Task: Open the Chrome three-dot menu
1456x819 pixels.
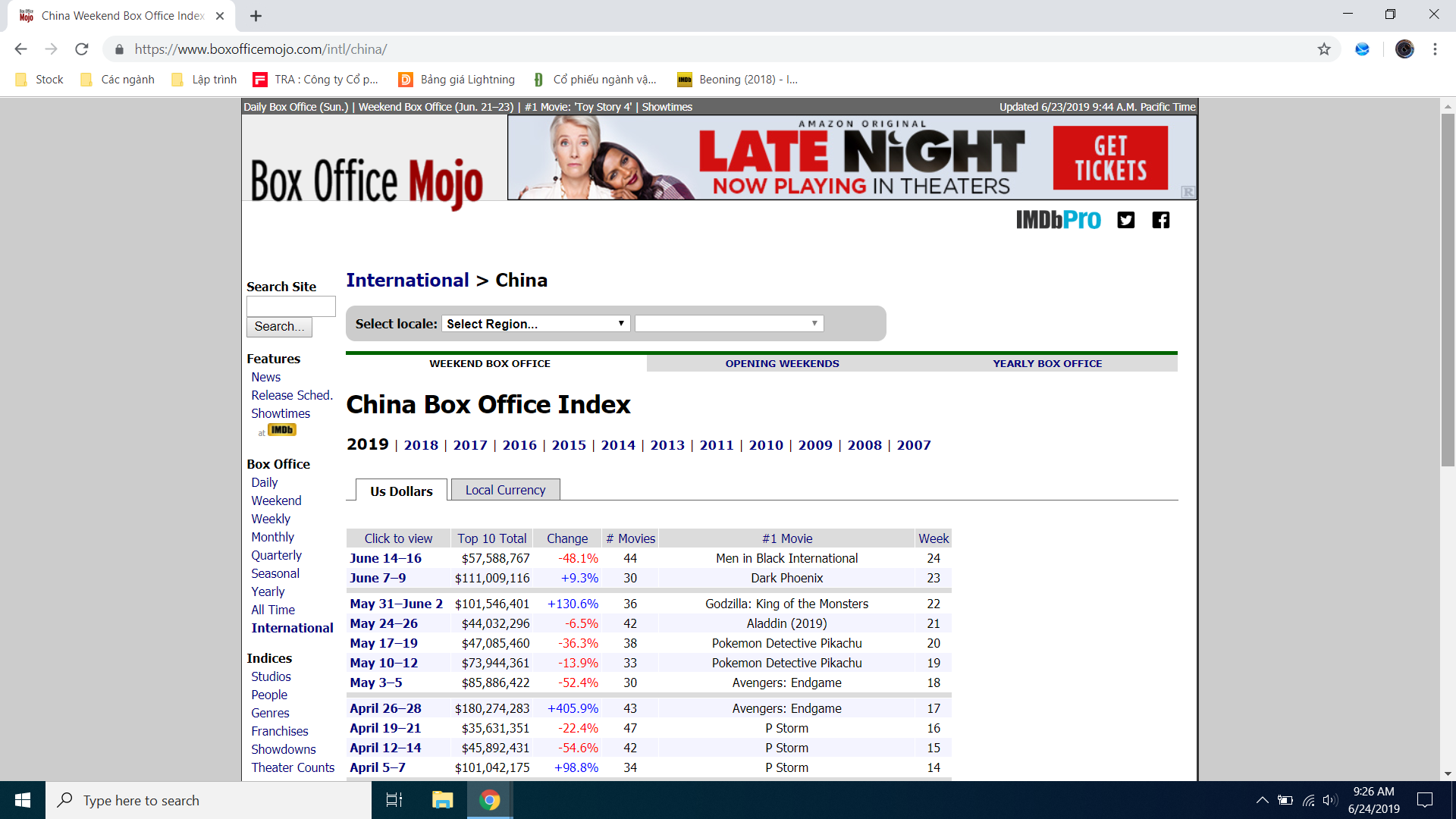Action: [x=1435, y=49]
